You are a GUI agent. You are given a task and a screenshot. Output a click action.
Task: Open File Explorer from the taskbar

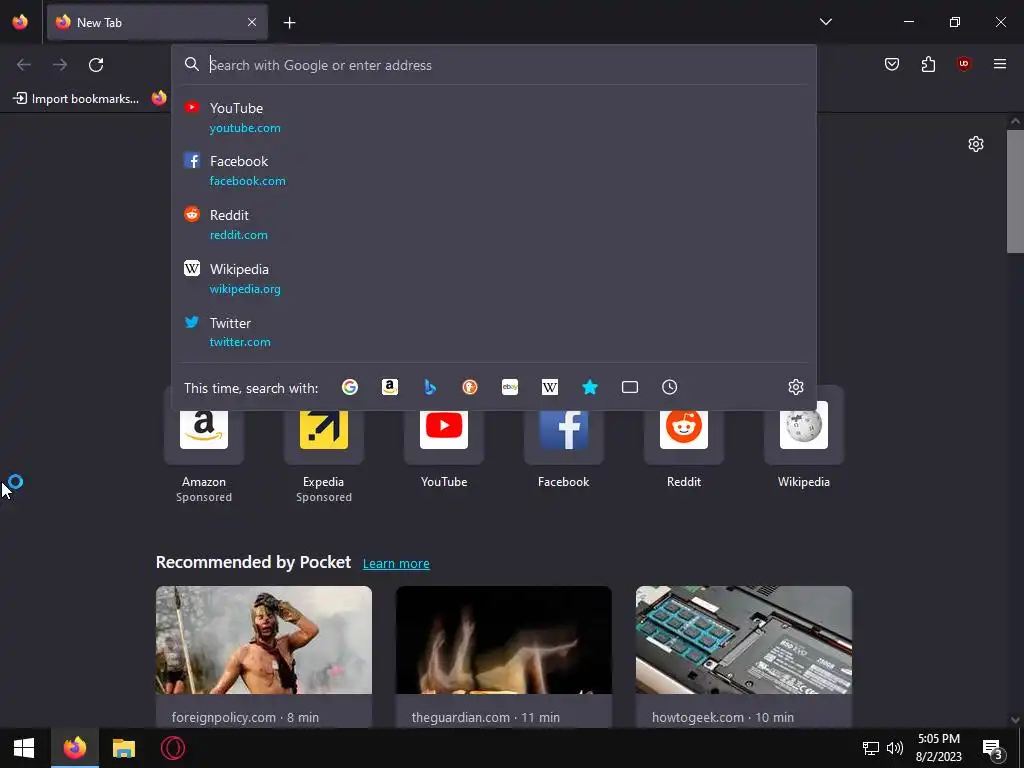pos(123,748)
